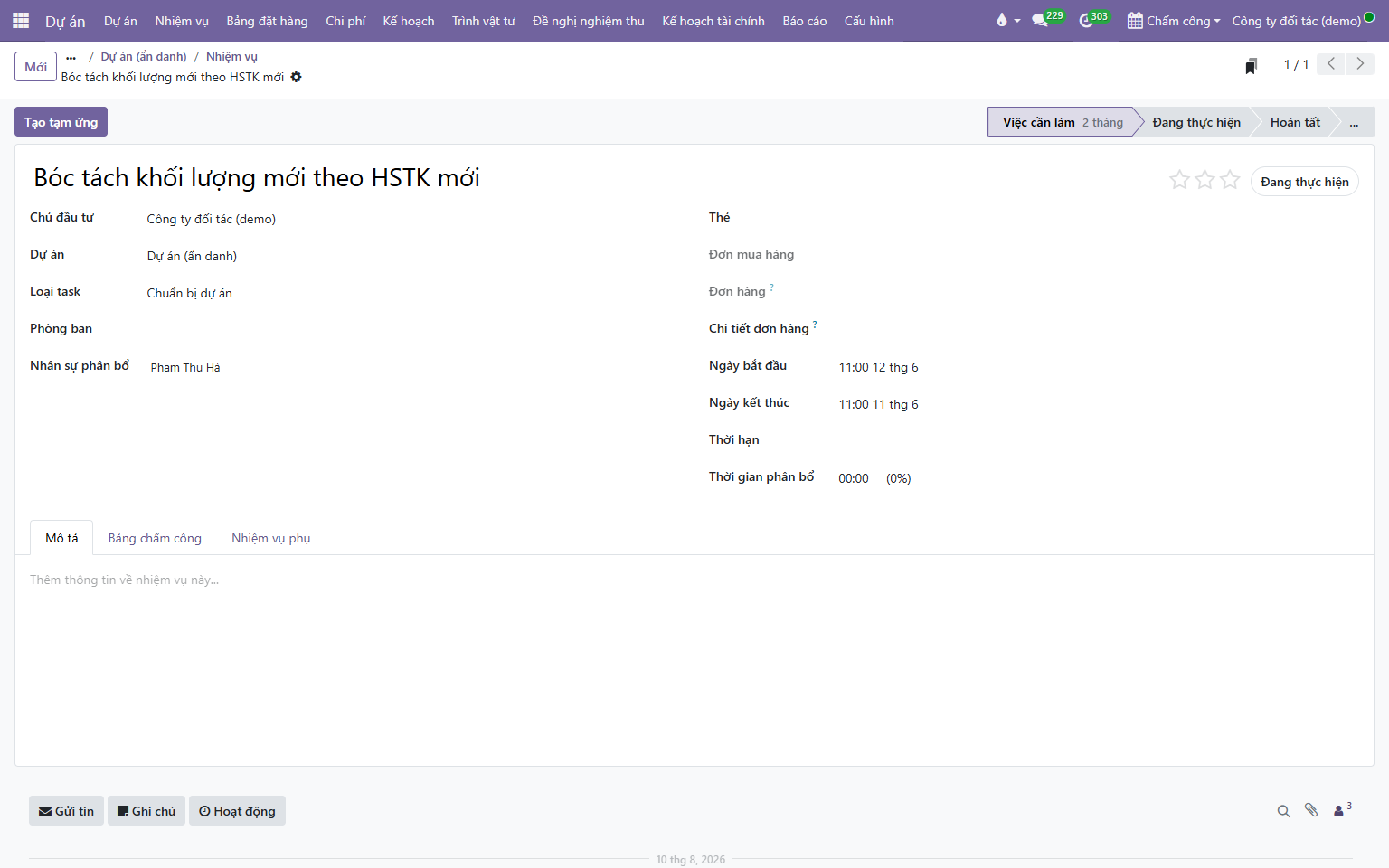Schedule an activity with Hoạt động
Viewport: 1389px width, 868px height.
point(237,811)
